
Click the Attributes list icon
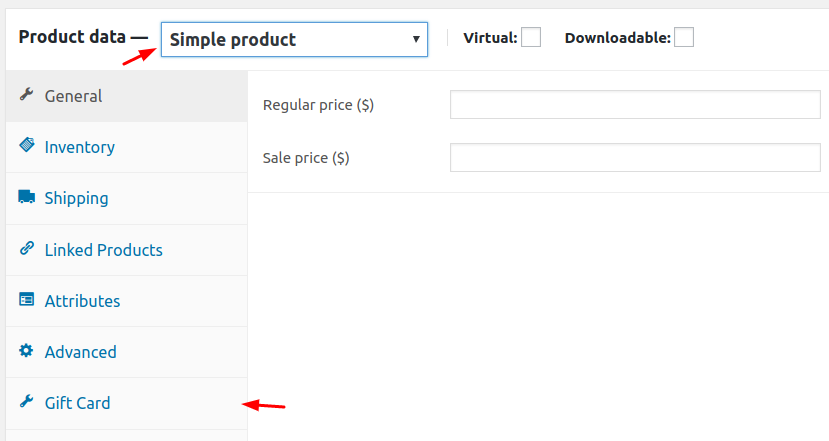[26, 299]
